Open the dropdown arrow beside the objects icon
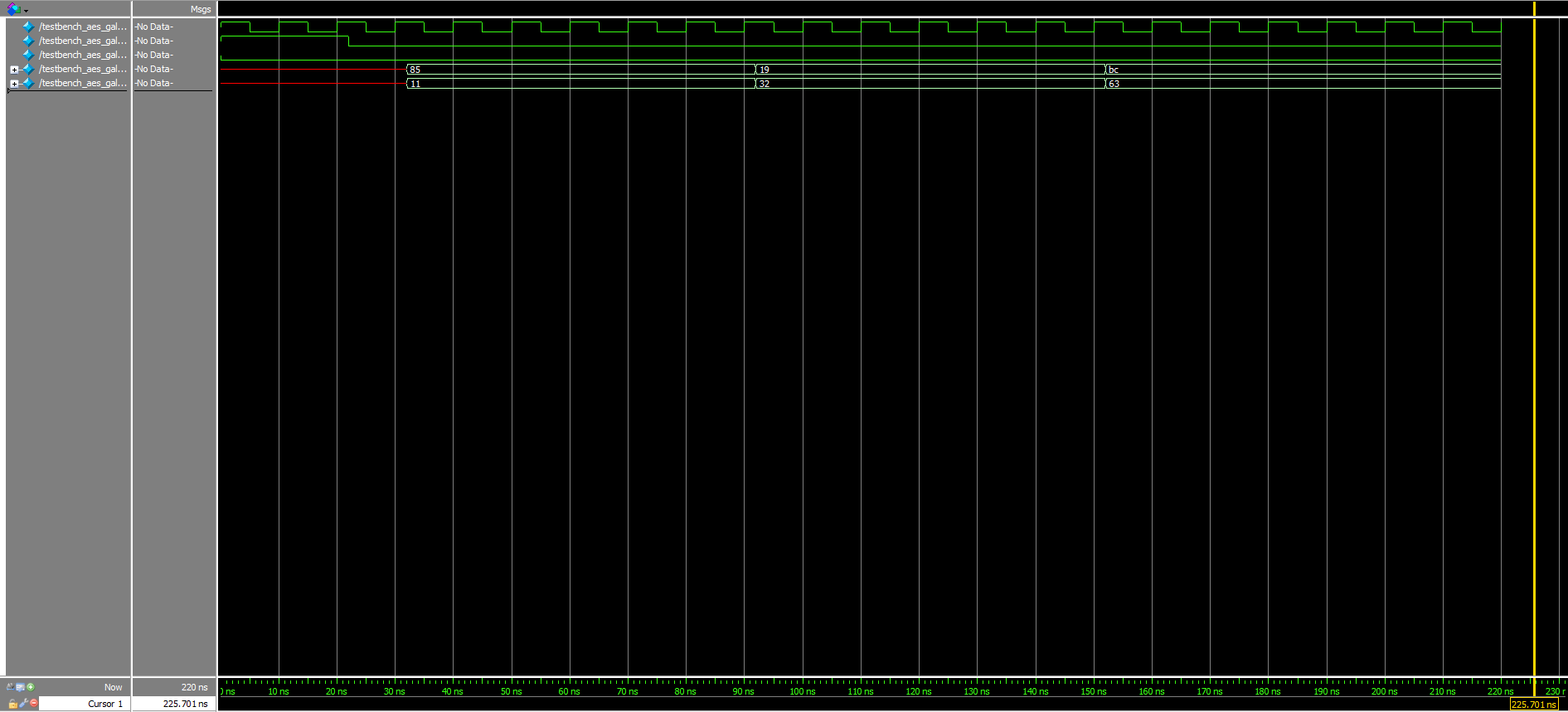 (26, 11)
